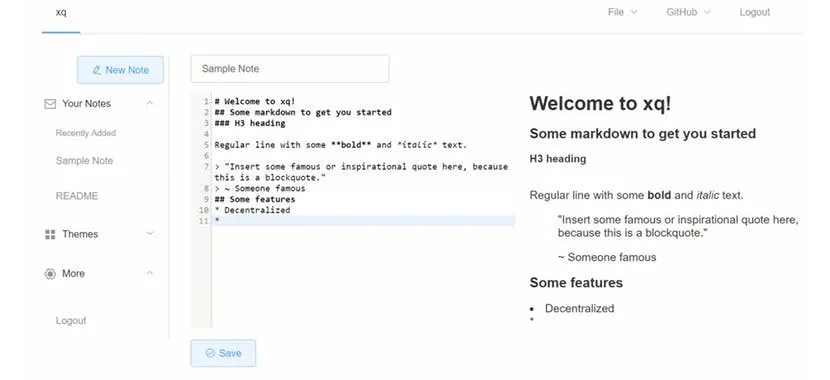Viewport: 830px width, 380px height.
Task: Click editor line '## Some markdown to get you started'
Action: 303,112
